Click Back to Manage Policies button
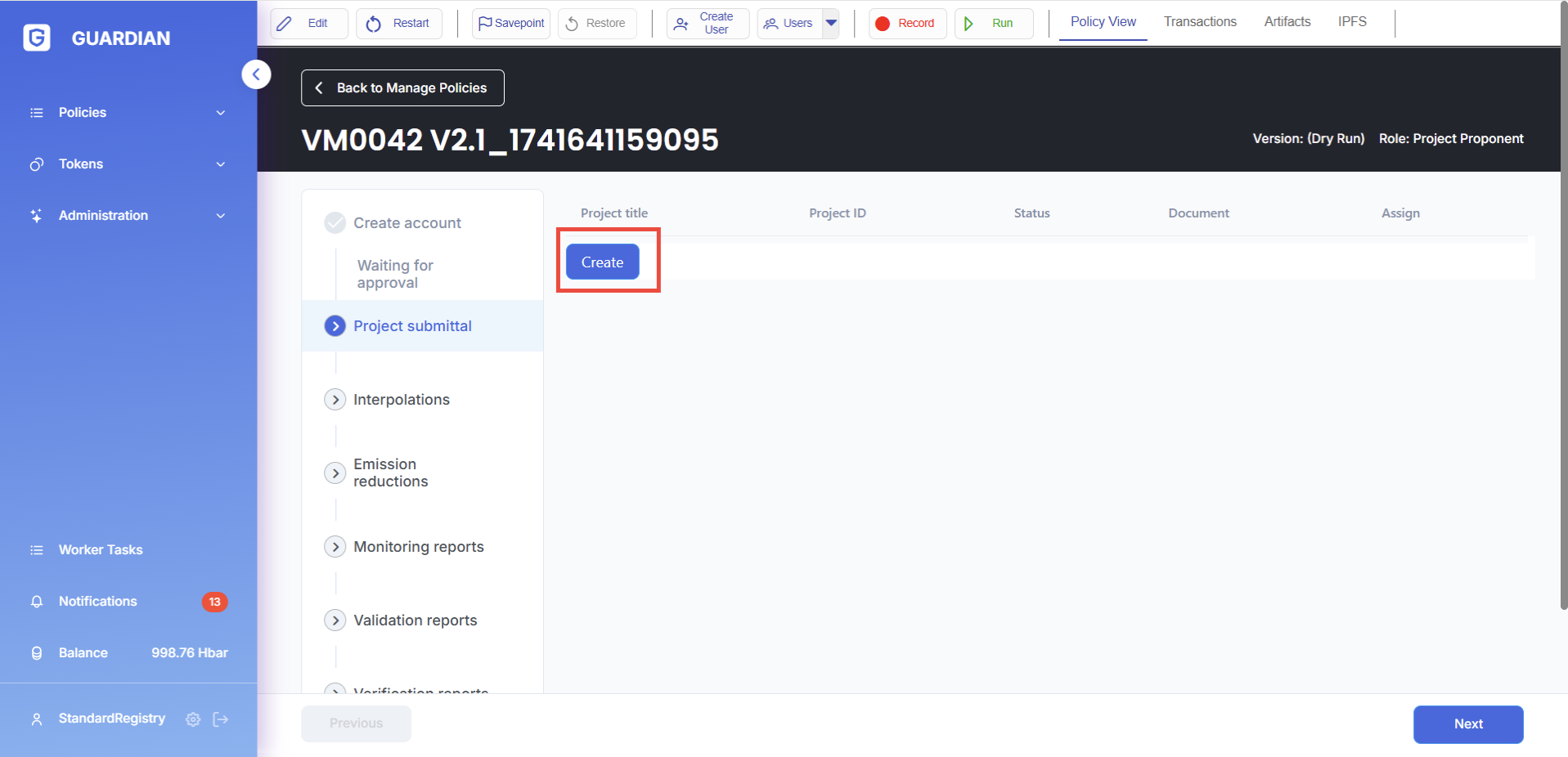The height and width of the screenshot is (757, 1568). [402, 88]
